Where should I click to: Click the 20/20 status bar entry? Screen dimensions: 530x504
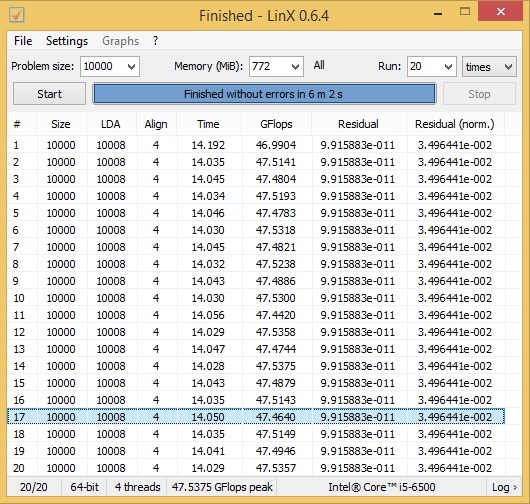coord(34,487)
